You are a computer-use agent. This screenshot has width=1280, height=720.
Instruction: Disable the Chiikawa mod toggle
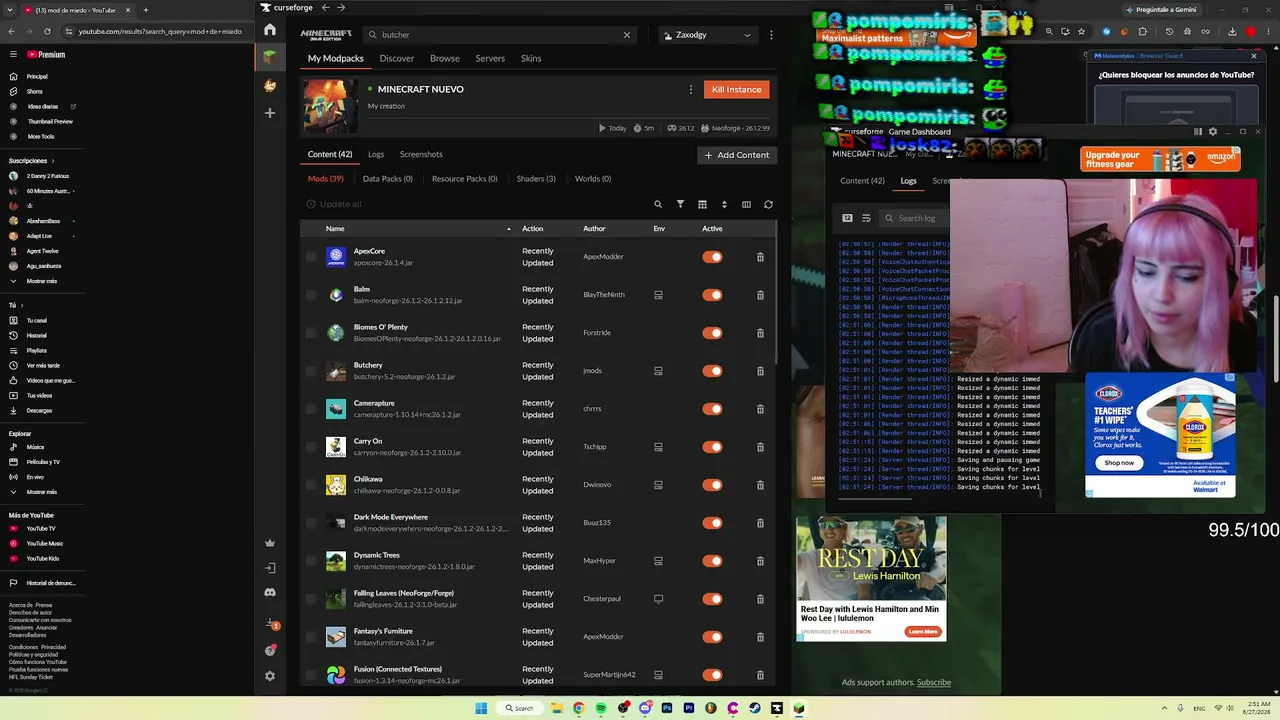tap(712, 485)
